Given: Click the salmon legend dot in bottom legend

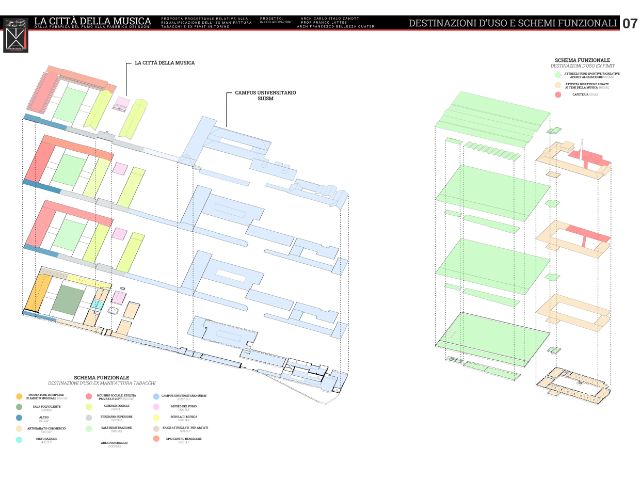Looking at the screenshot, I should tap(156, 439).
